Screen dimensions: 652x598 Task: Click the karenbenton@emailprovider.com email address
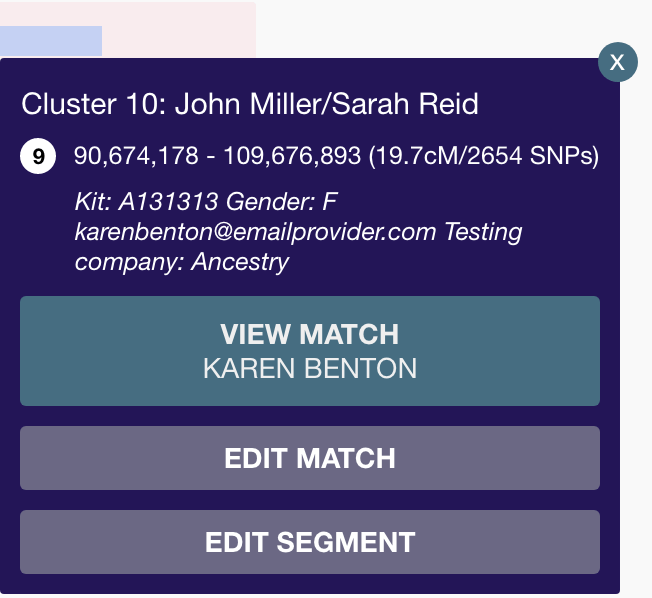pos(255,232)
